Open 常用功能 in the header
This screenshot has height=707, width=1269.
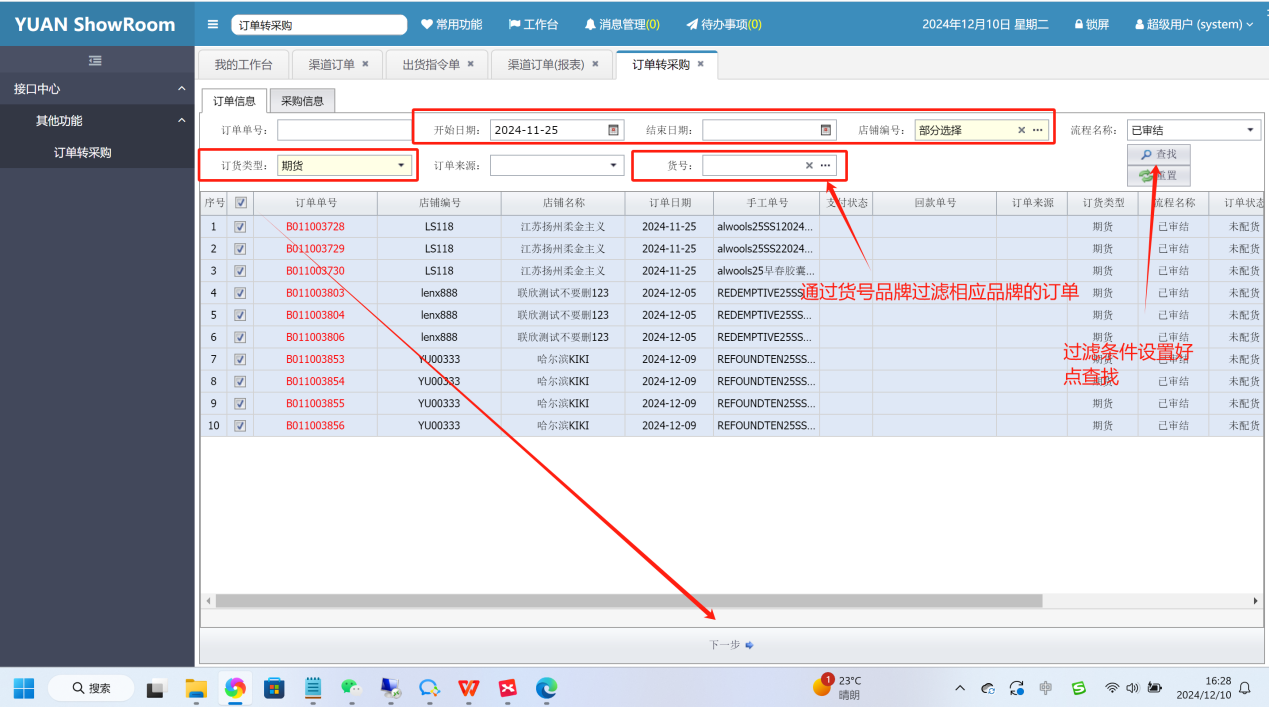point(451,24)
